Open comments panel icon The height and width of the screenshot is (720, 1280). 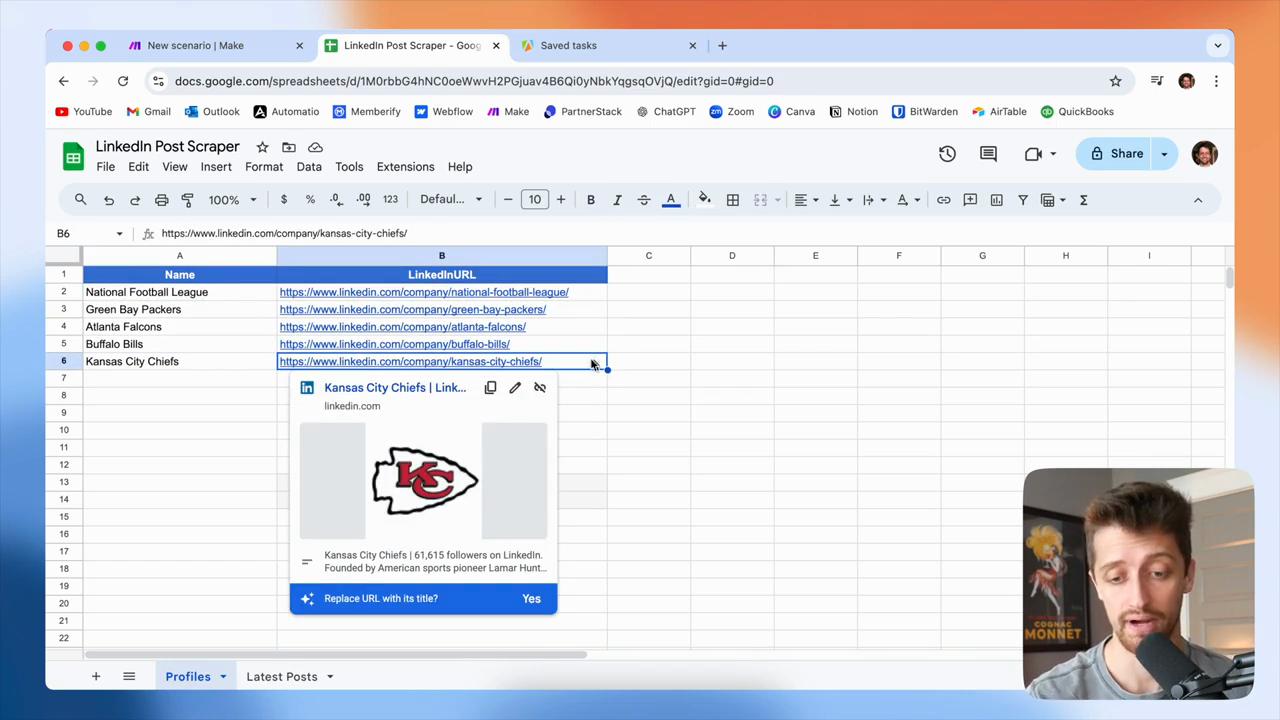[x=988, y=154]
